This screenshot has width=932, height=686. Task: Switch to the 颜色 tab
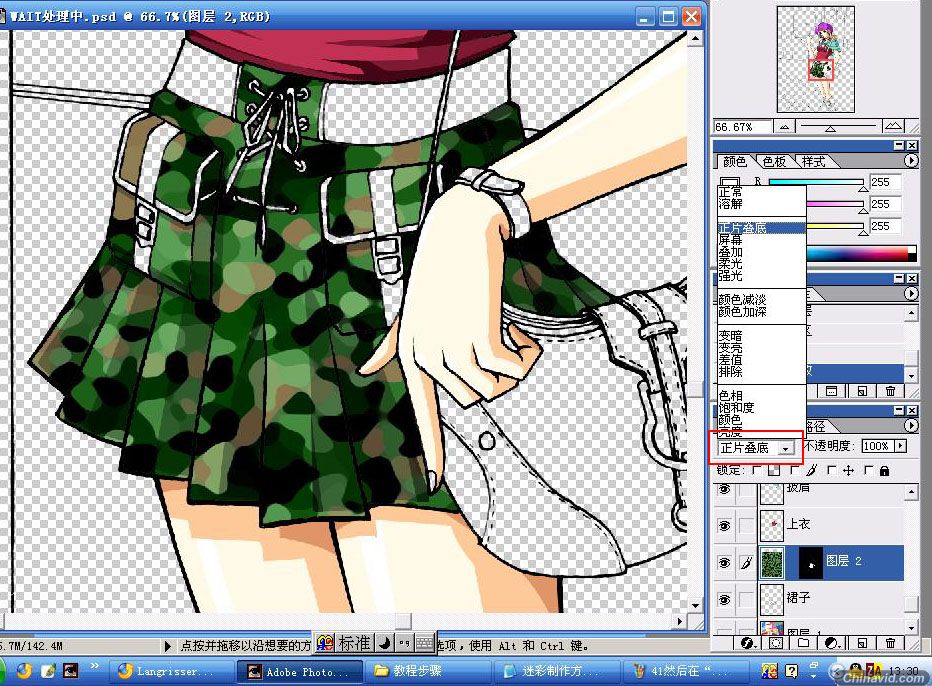point(735,162)
